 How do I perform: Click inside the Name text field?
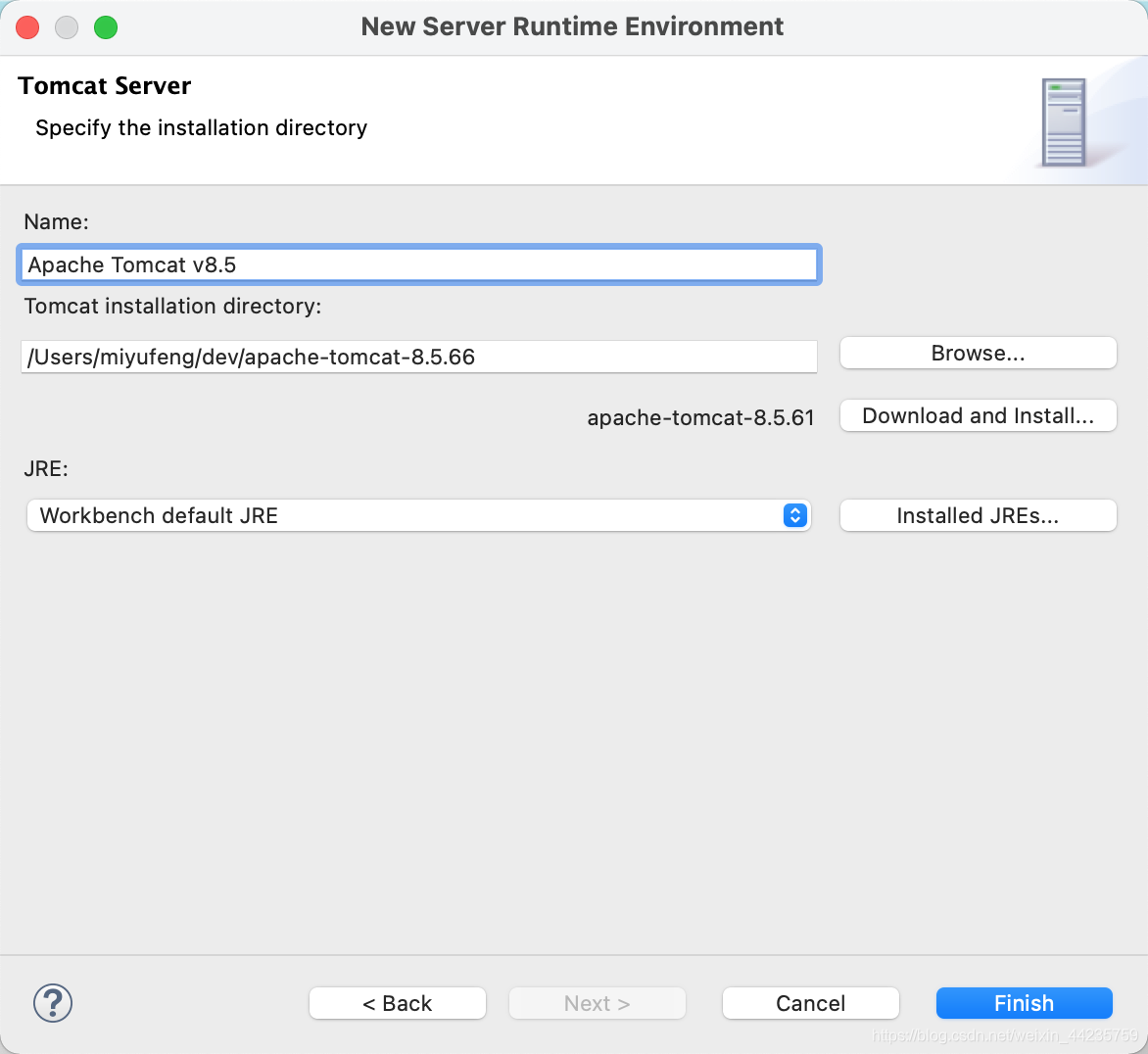(x=419, y=264)
